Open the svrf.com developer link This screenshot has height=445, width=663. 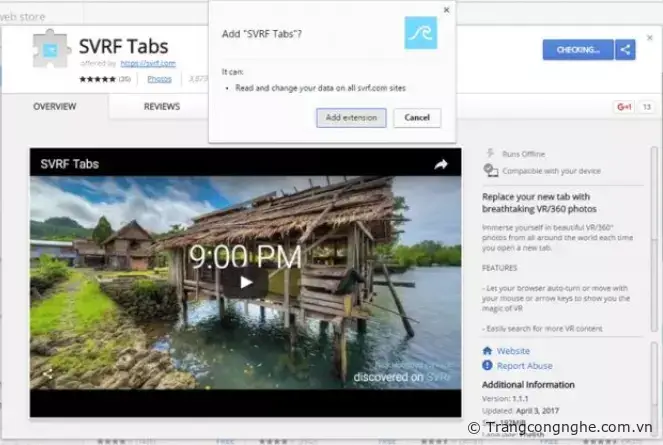pos(155,63)
